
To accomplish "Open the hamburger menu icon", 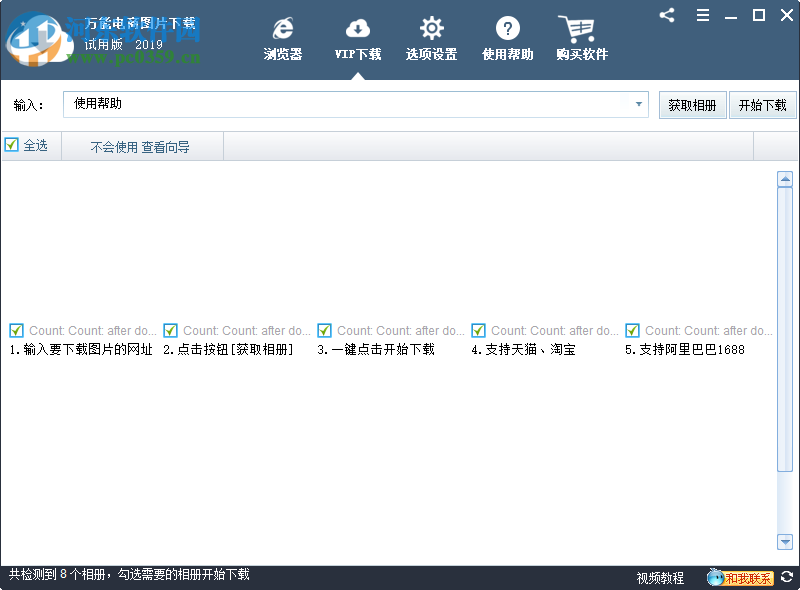I will coord(703,15).
